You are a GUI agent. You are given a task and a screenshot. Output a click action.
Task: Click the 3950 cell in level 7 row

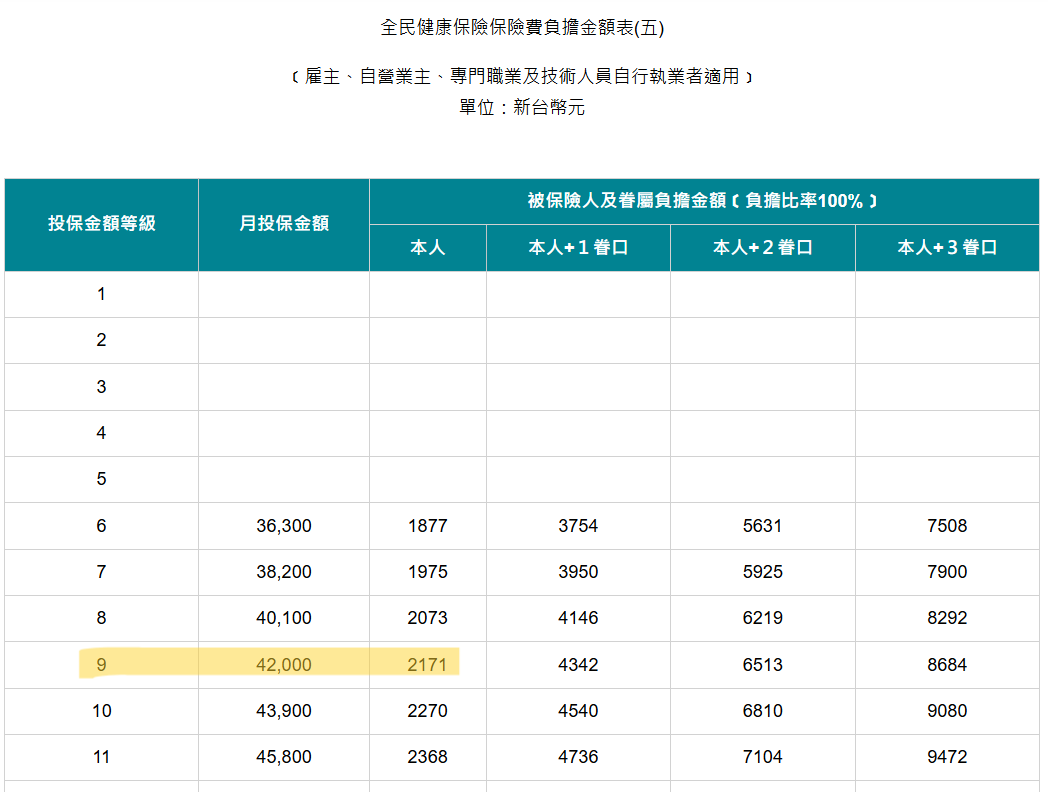578,572
